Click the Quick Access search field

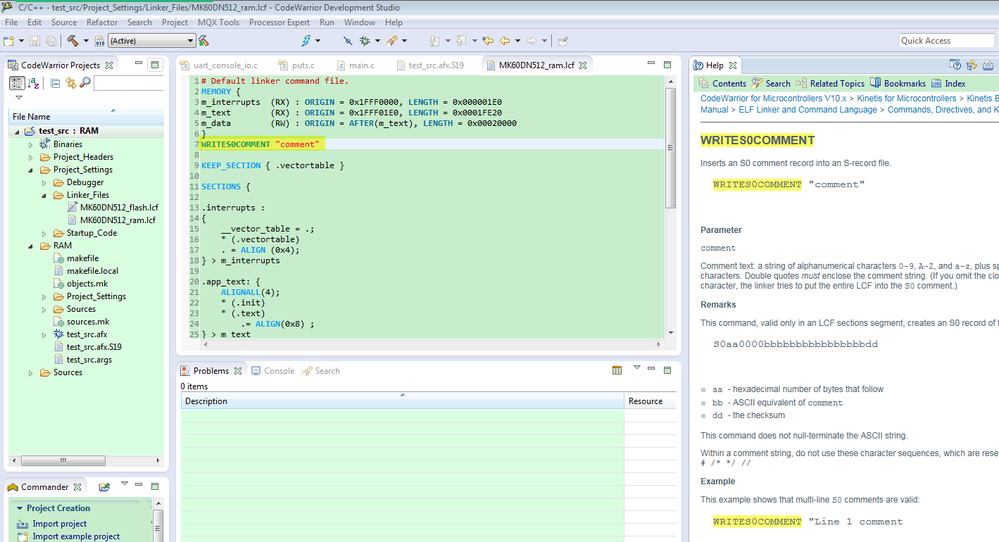pos(945,41)
